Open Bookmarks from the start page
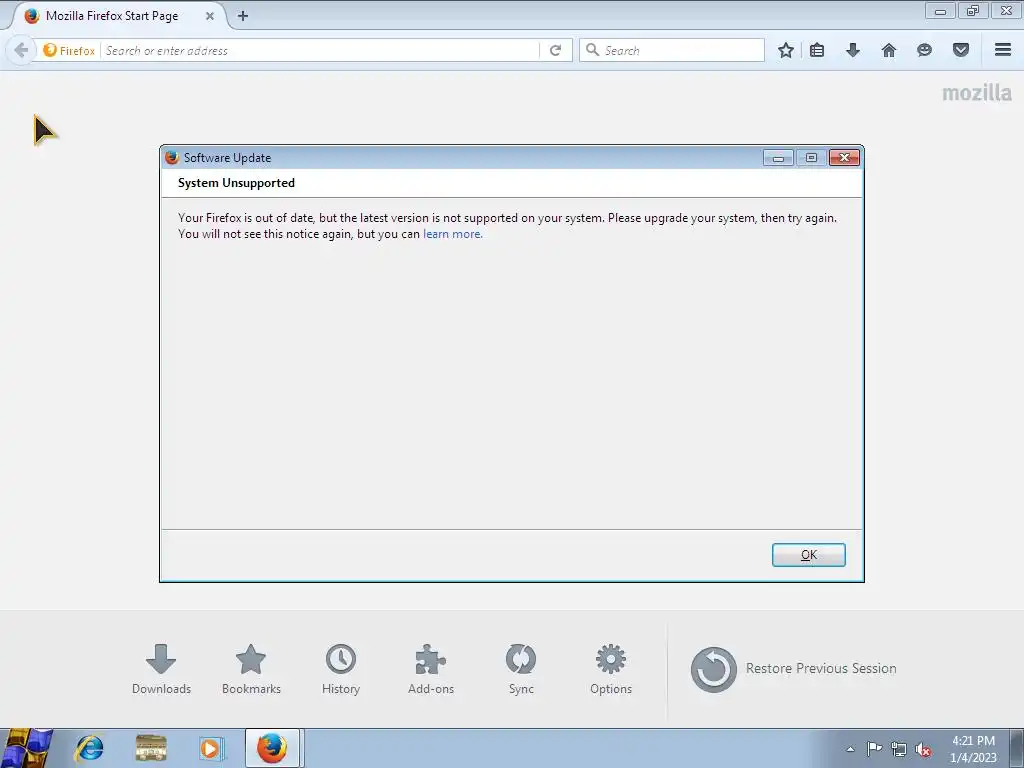 pyautogui.click(x=251, y=669)
